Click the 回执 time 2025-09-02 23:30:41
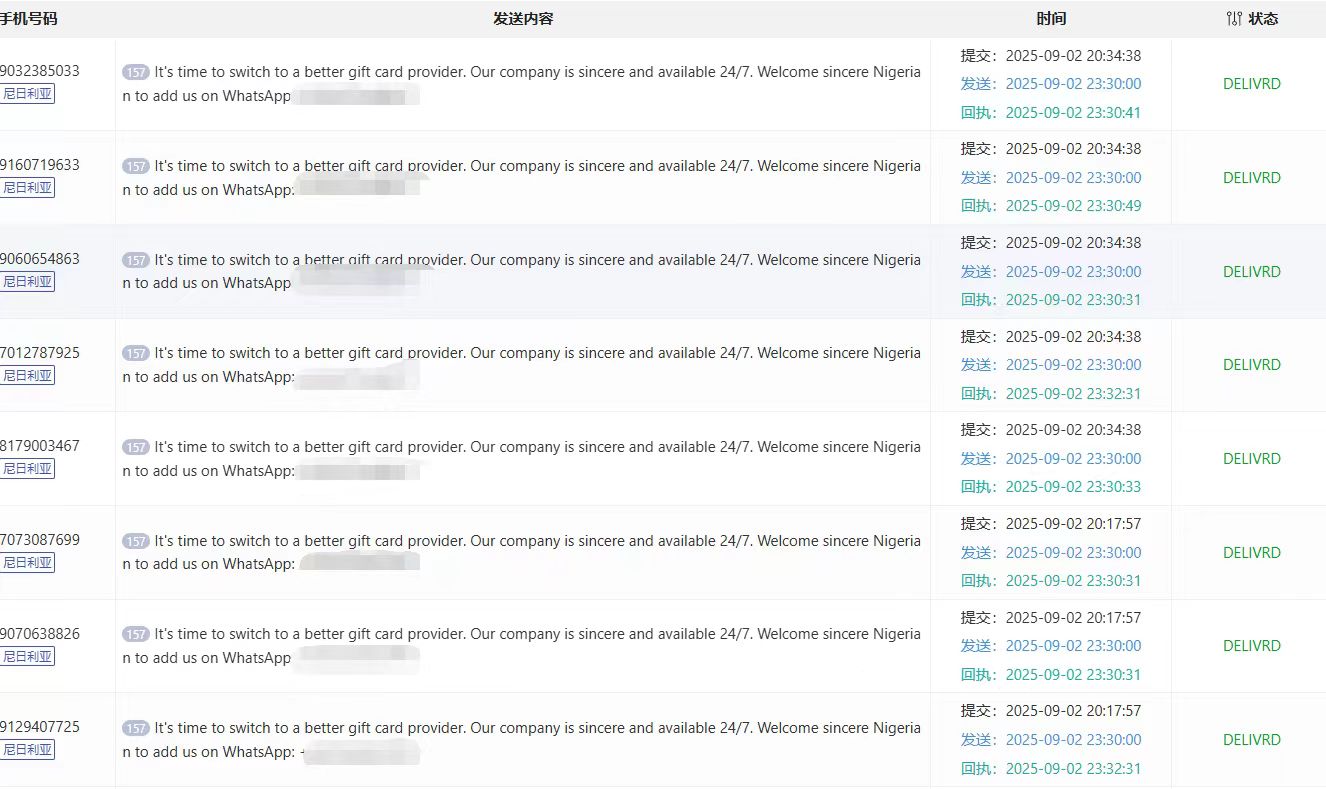Viewport: 1326px width, 789px height. point(1073,112)
